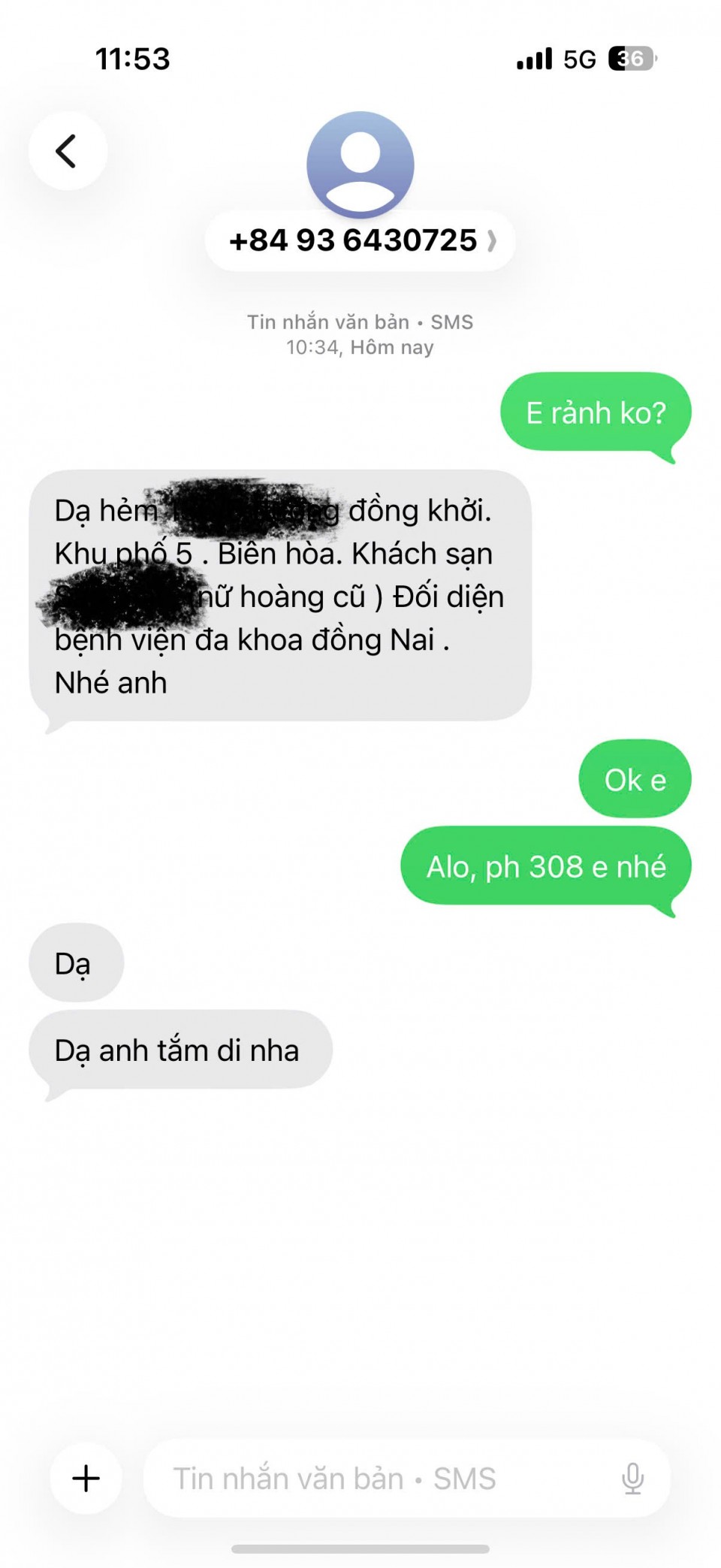721x1568 pixels.
Task: Tap the long address message bubble
Action: pyautogui.click(x=280, y=597)
